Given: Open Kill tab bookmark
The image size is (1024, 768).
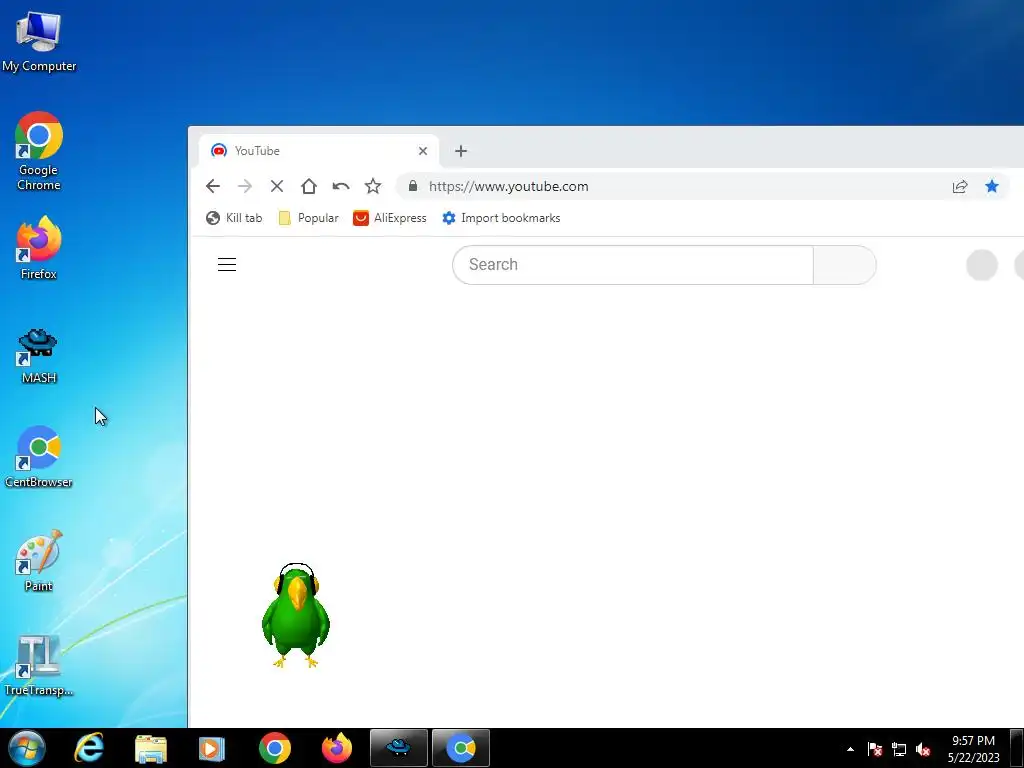Looking at the screenshot, I should pos(234,218).
